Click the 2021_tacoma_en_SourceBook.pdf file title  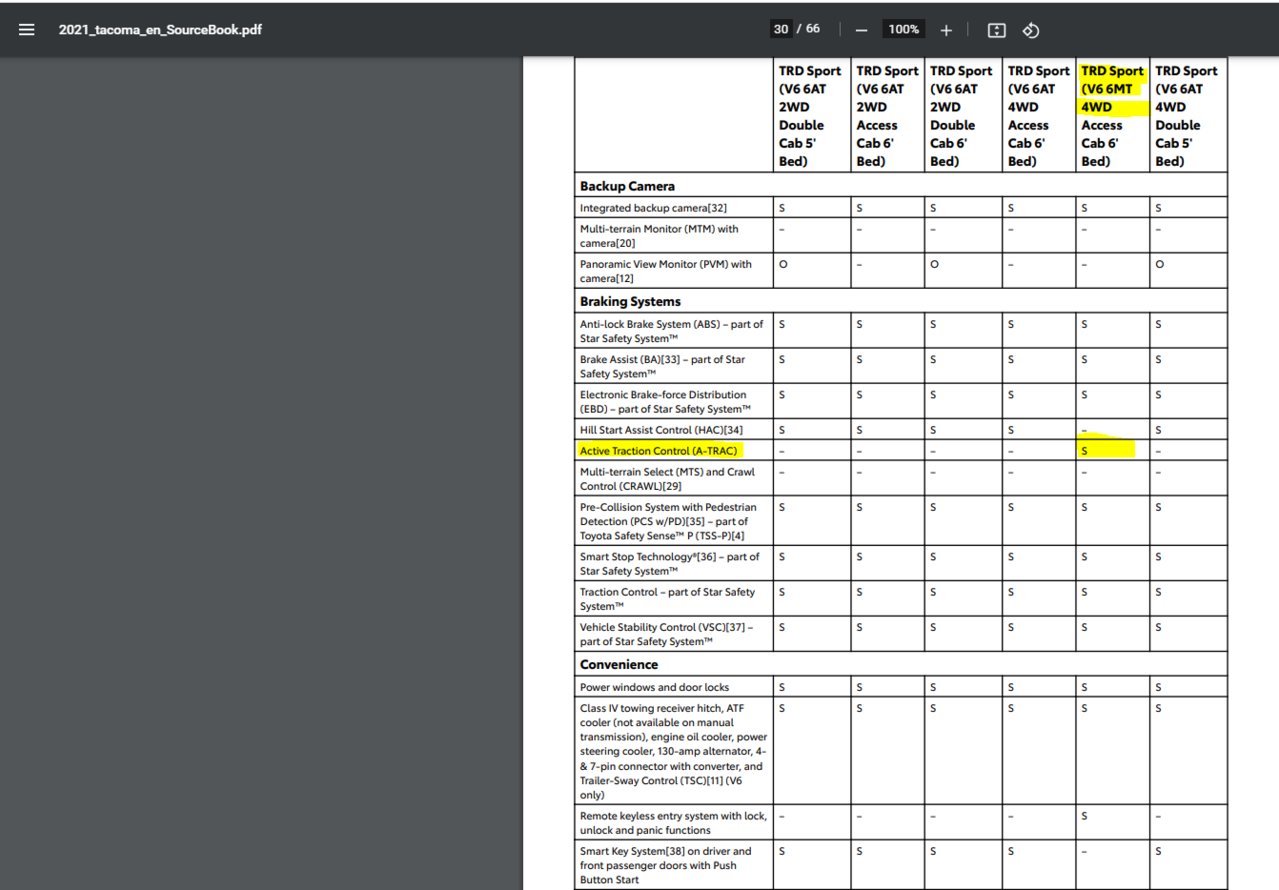(160, 29)
